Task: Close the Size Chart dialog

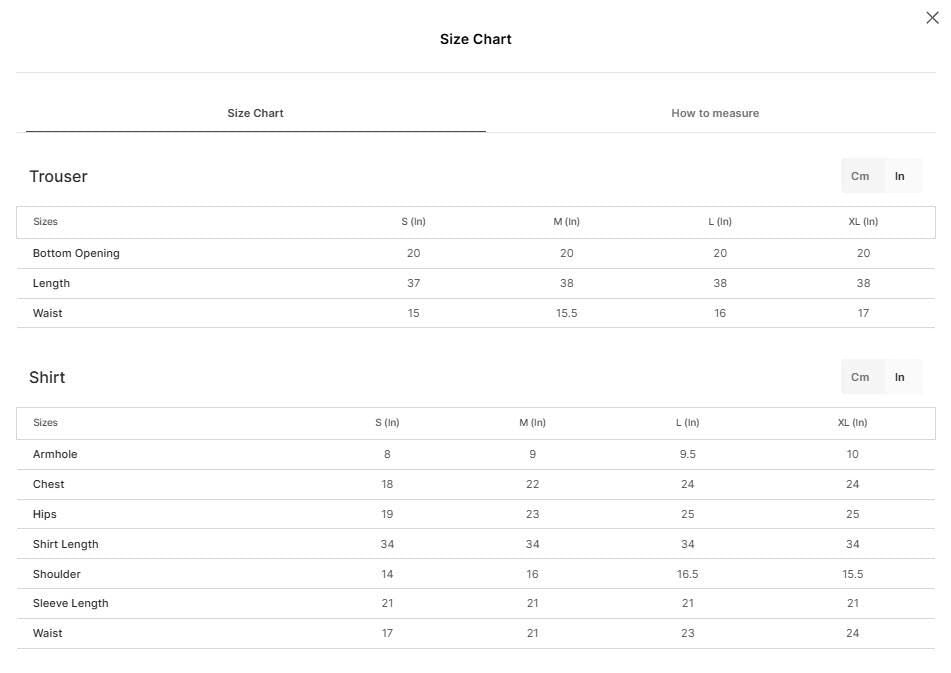Action: (932, 18)
